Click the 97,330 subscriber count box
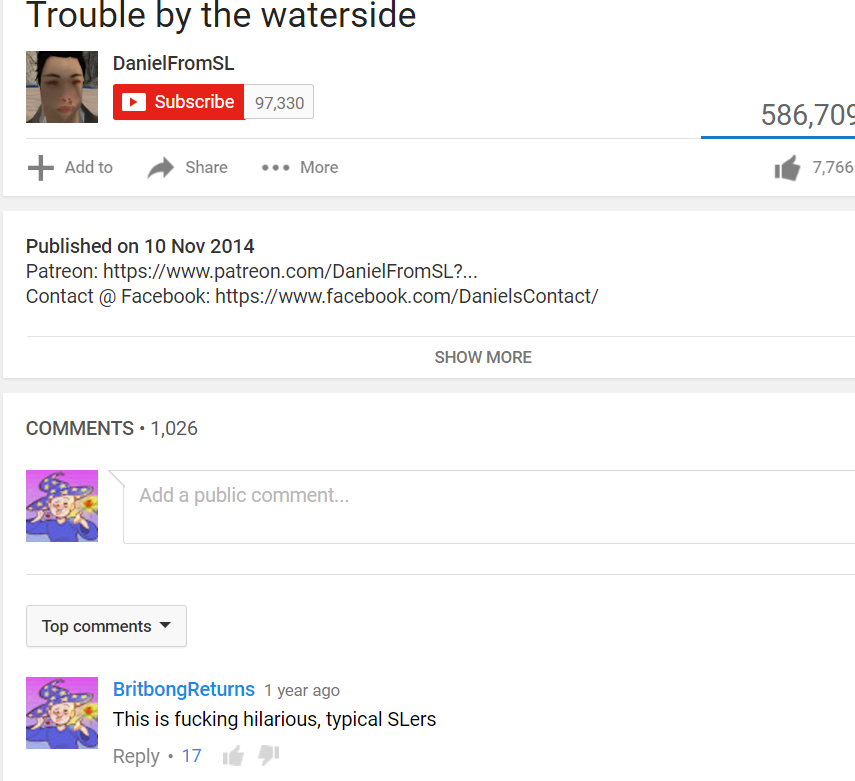Screen dimensions: 855x781 point(279,102)
